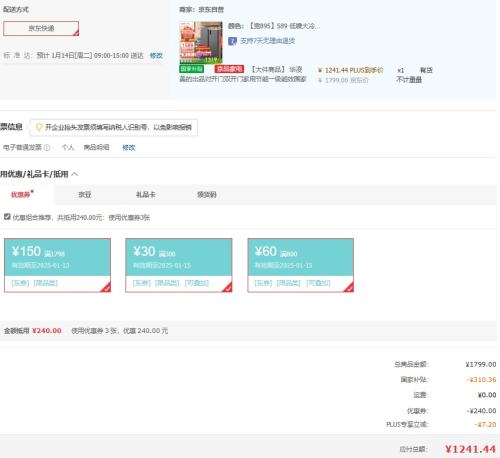
Task: Open the product title beginning 【大件商品】
Action: [243, 74]
